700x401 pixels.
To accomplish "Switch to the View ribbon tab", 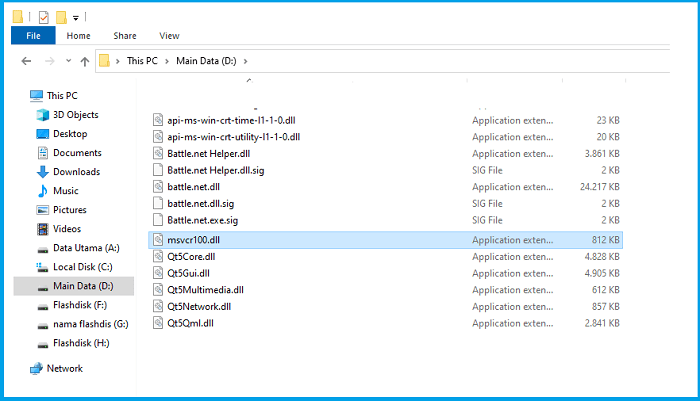I will coord(169,36).
